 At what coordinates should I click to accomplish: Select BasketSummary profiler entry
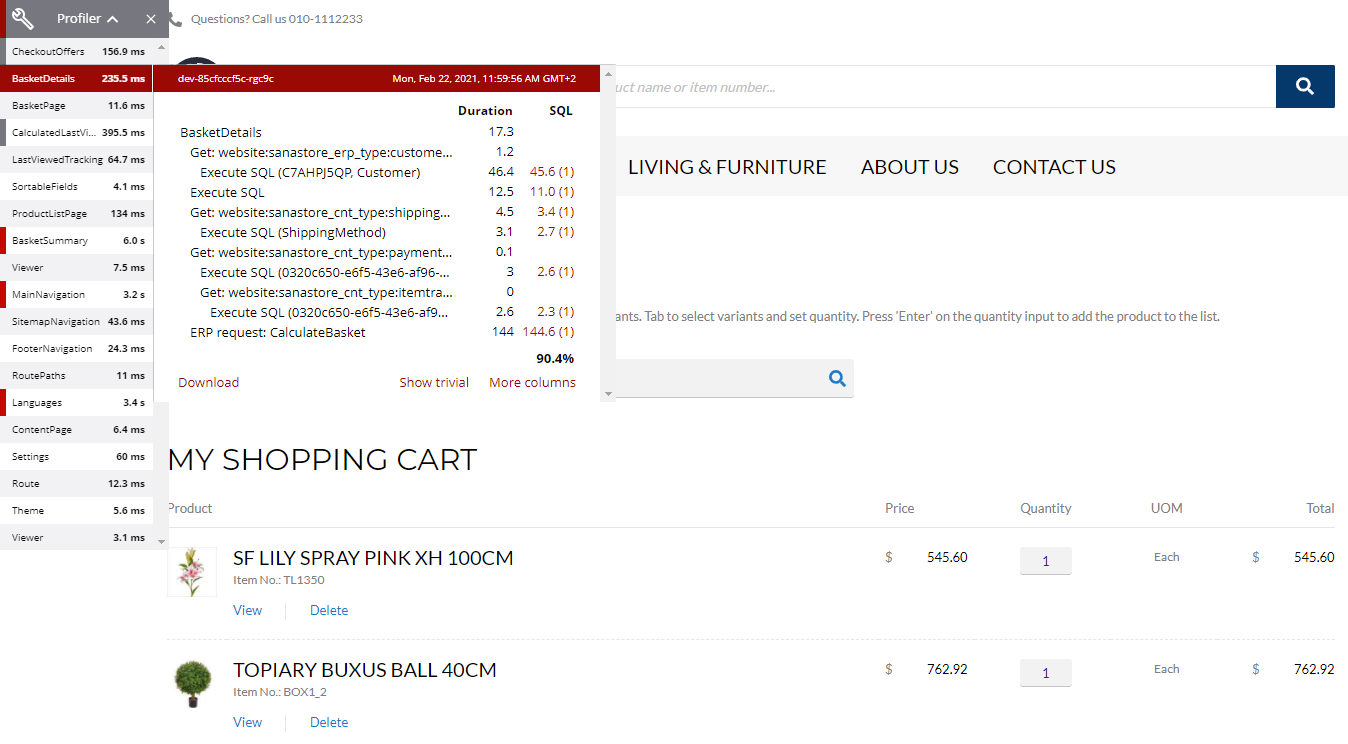click(x=77, y=240)
